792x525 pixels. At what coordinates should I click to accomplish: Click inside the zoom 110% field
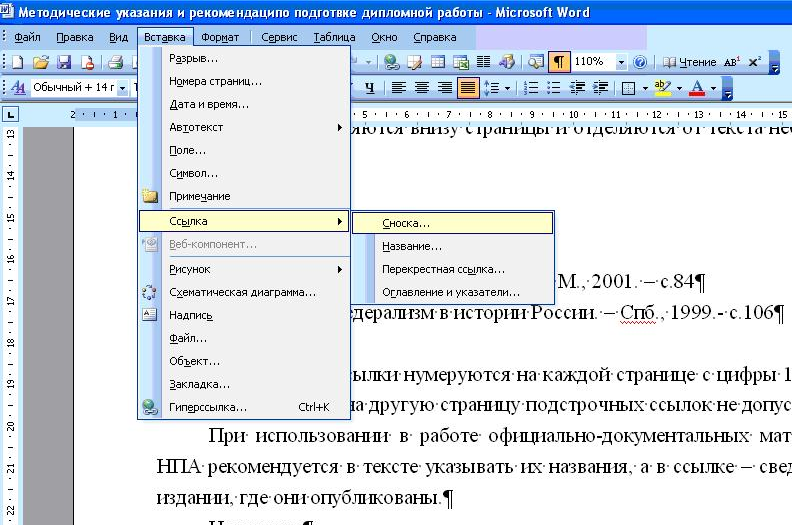coord(593,62)
